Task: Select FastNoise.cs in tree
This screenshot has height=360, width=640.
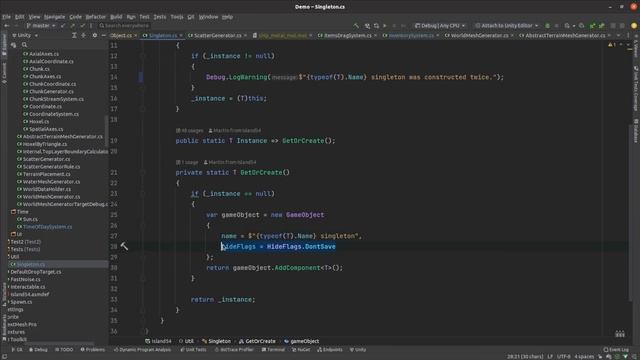Action: tap(25, 280)
